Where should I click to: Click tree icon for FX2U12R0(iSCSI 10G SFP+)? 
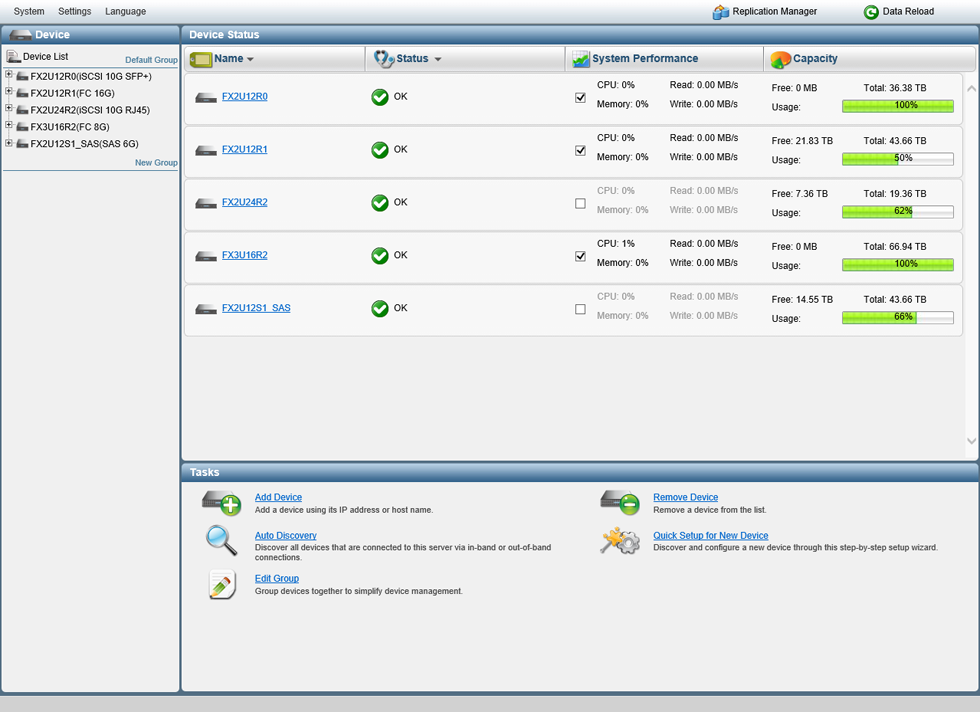tap(22, 76)
